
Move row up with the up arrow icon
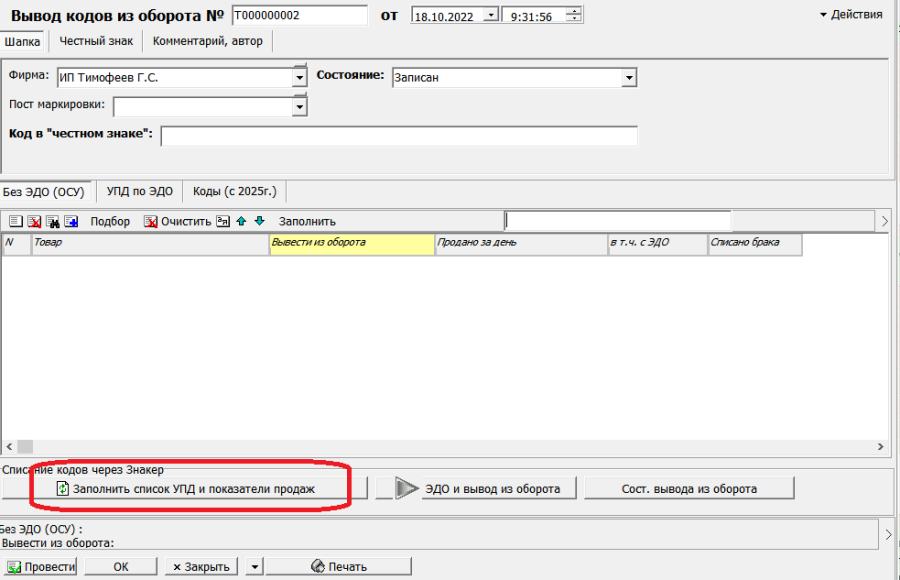[x=241, y=221]
